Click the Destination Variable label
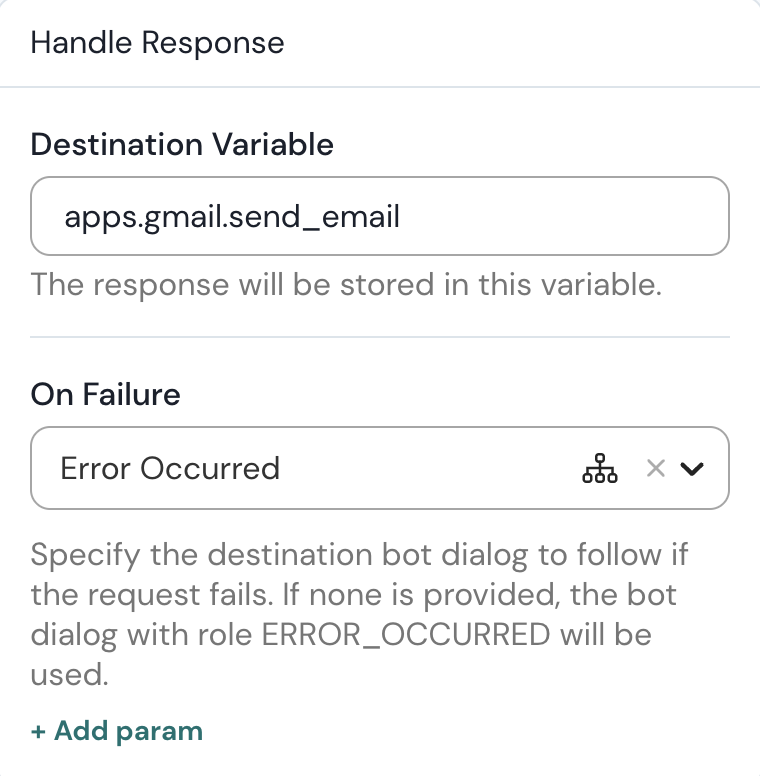 coord(182,144)
